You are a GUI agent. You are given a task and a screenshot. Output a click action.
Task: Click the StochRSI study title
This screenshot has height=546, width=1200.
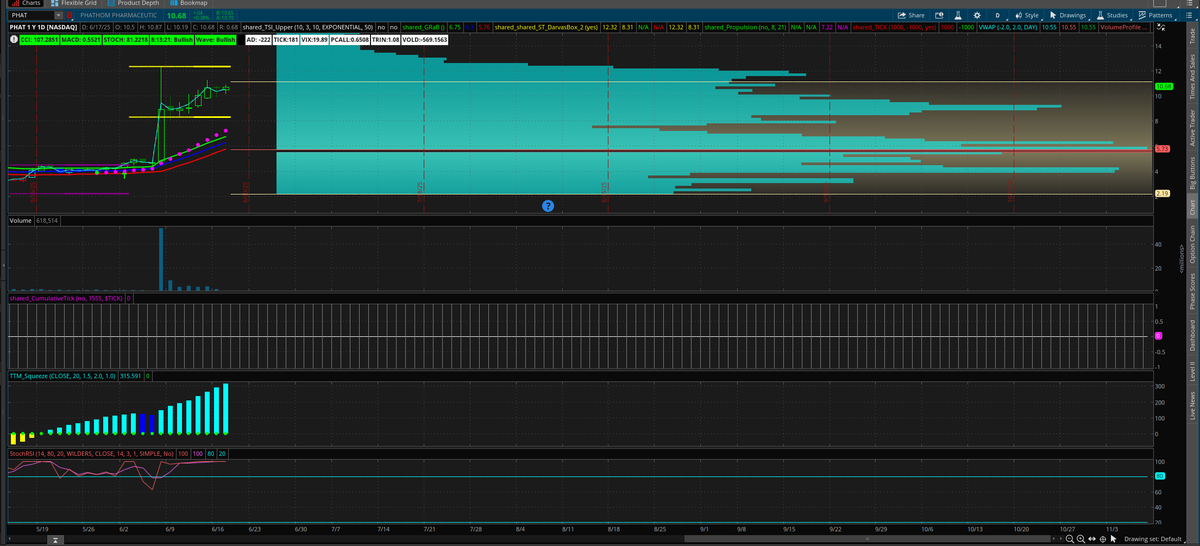[90, 453]
